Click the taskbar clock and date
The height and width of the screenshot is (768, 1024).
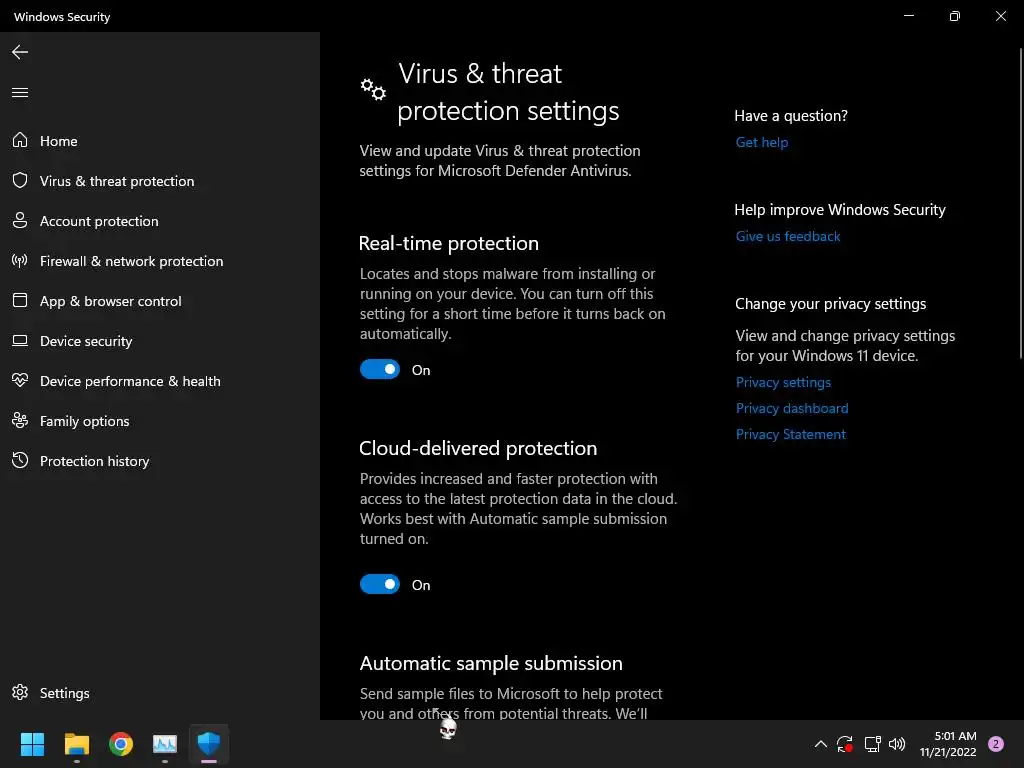[948, 744]
